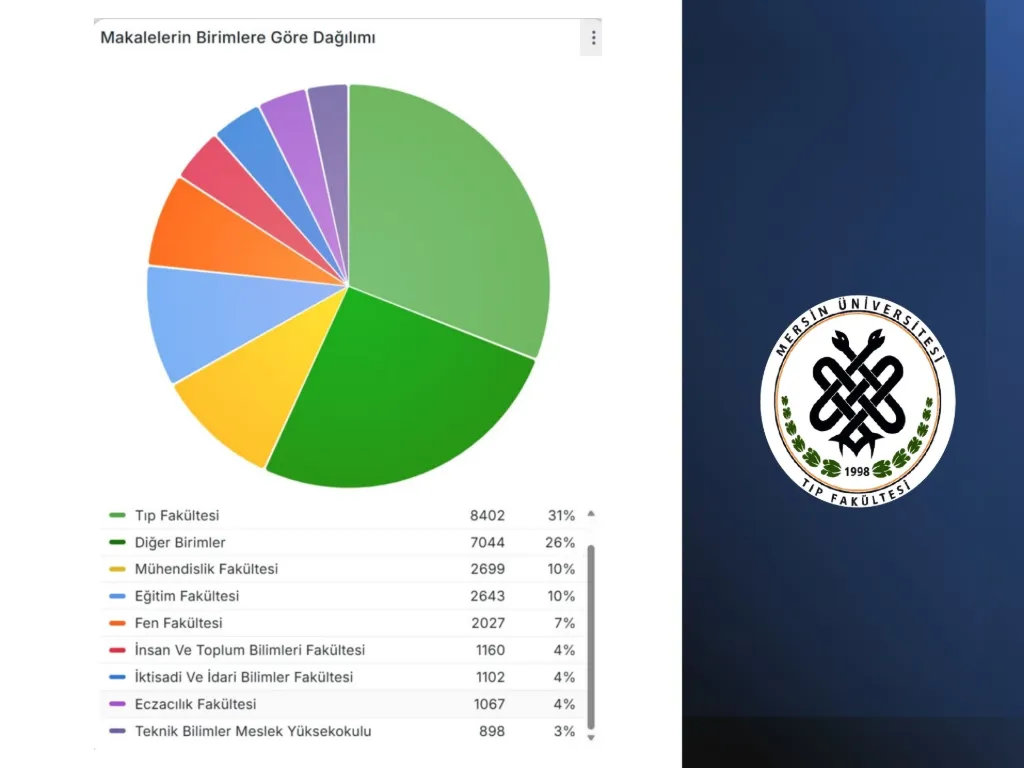Click the article count 7044
This screenshot has width=1024, height=768.
coord(487,542)
